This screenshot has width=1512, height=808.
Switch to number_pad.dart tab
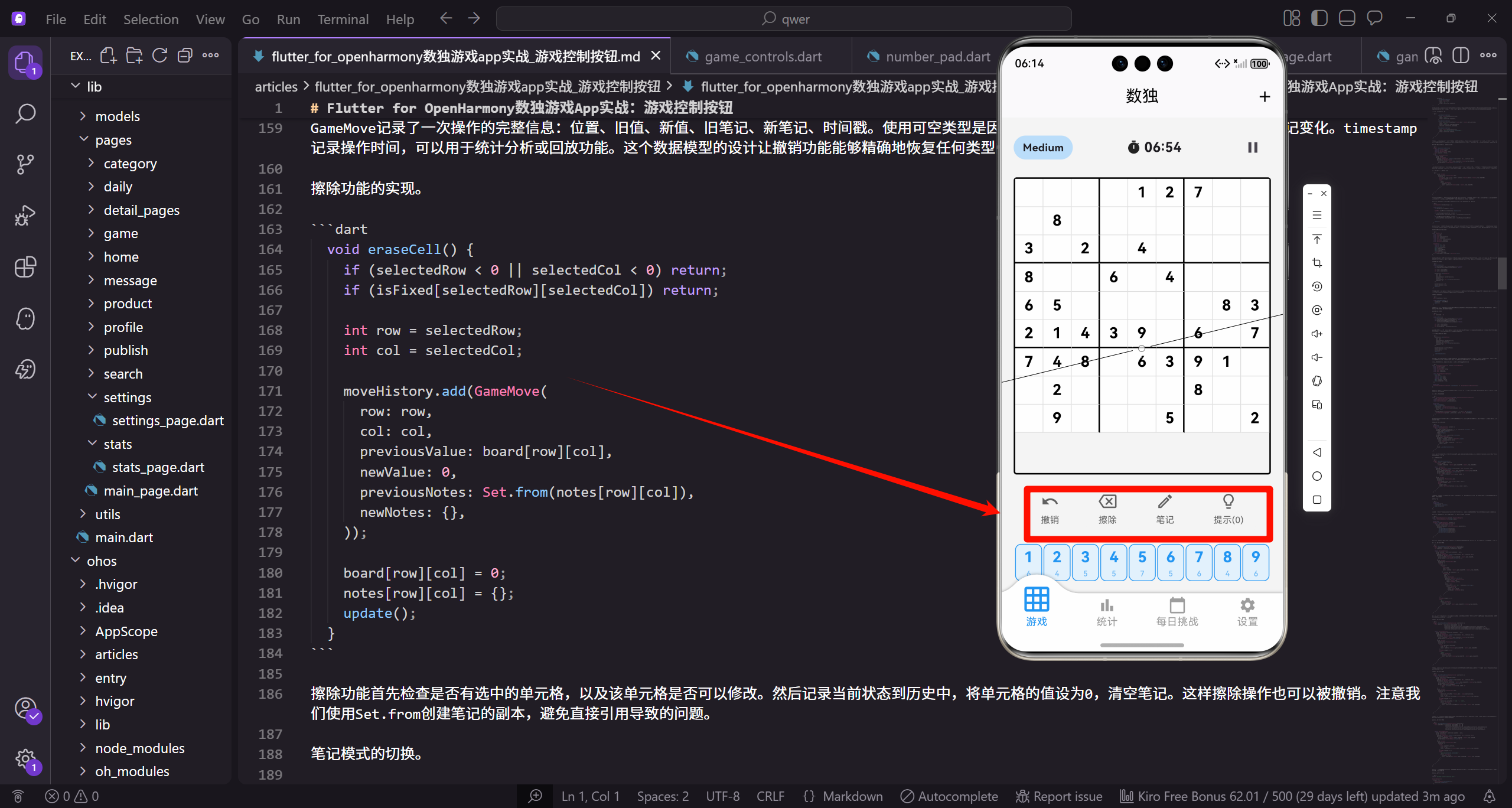[x=925, y=56]
